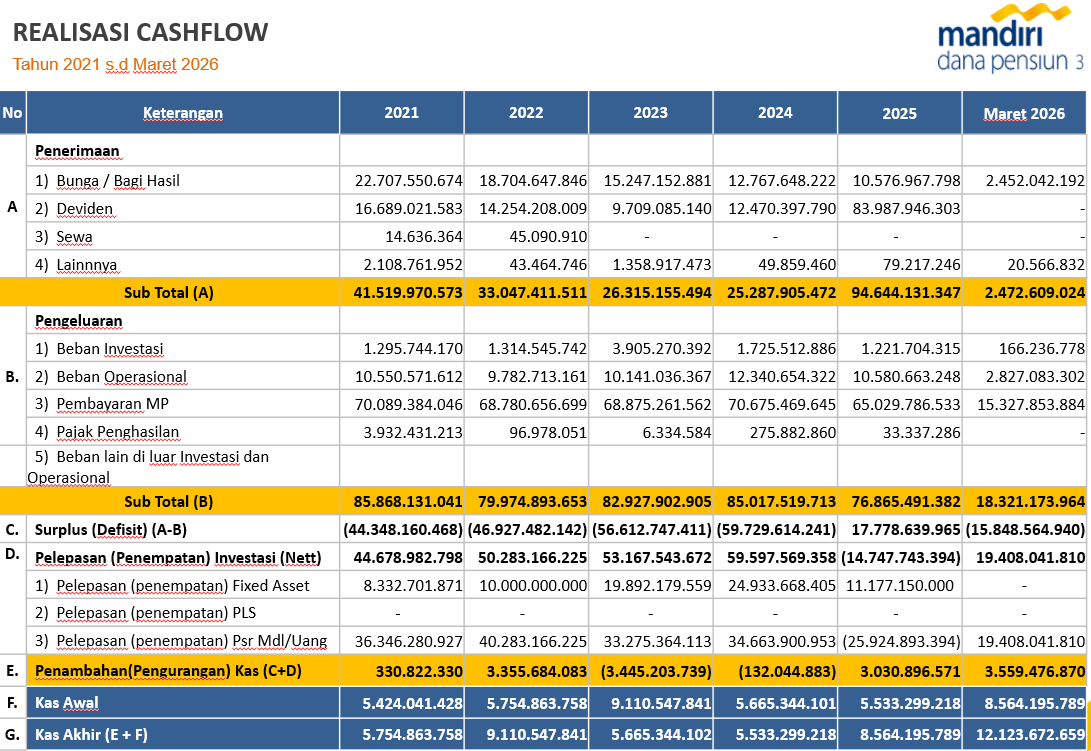
Task: Click the 2021 column header
Action: click(401, 113)
